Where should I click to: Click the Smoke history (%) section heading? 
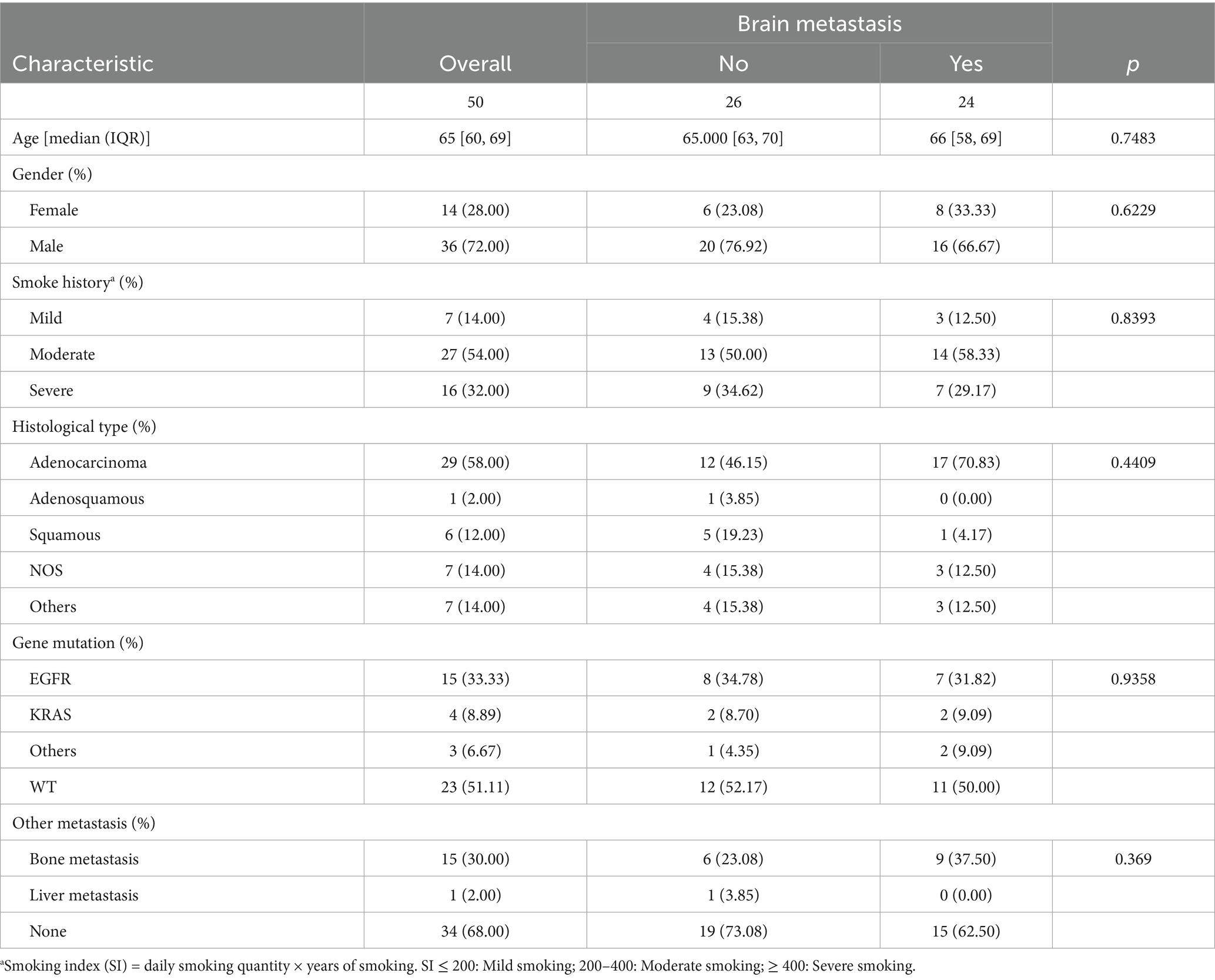coord(78,282)
